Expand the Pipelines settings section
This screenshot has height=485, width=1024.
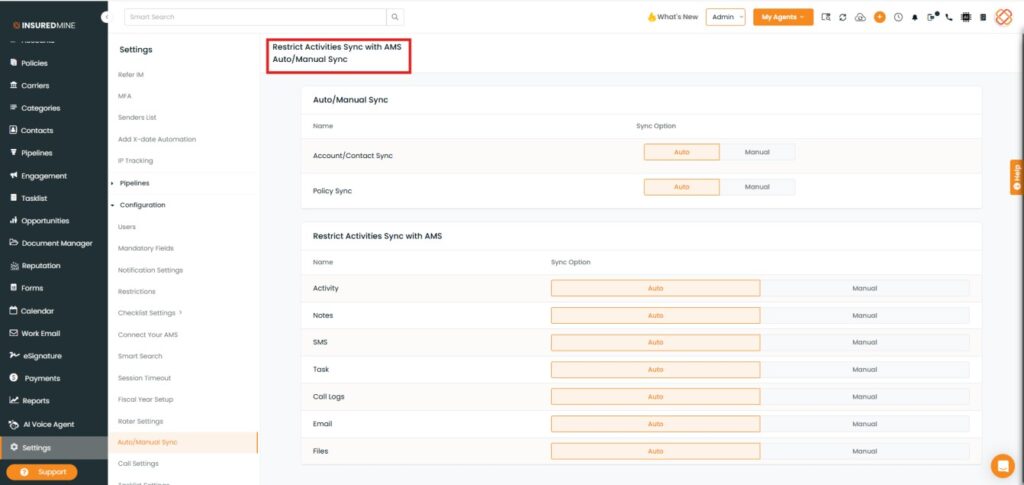tap(135, 183)
